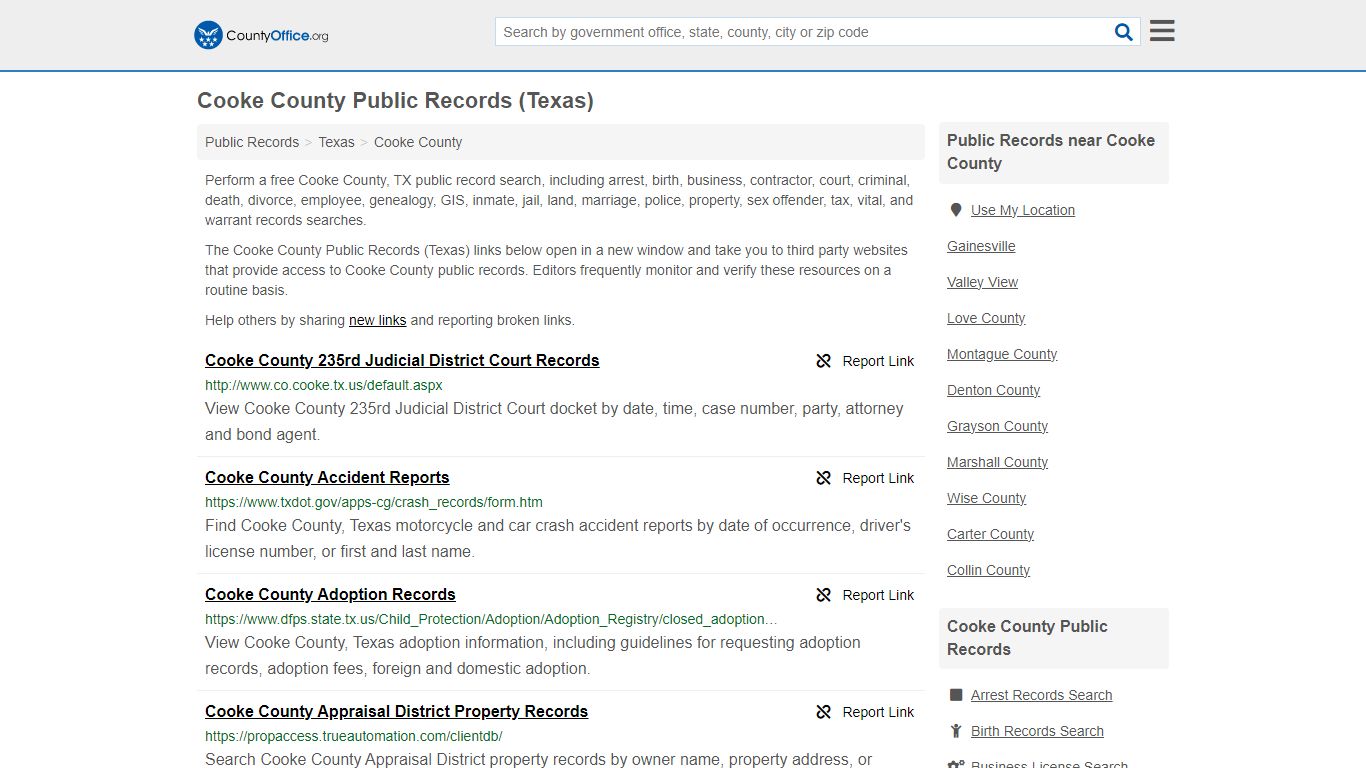Click the broken link icon for Accident Reports

824,478
